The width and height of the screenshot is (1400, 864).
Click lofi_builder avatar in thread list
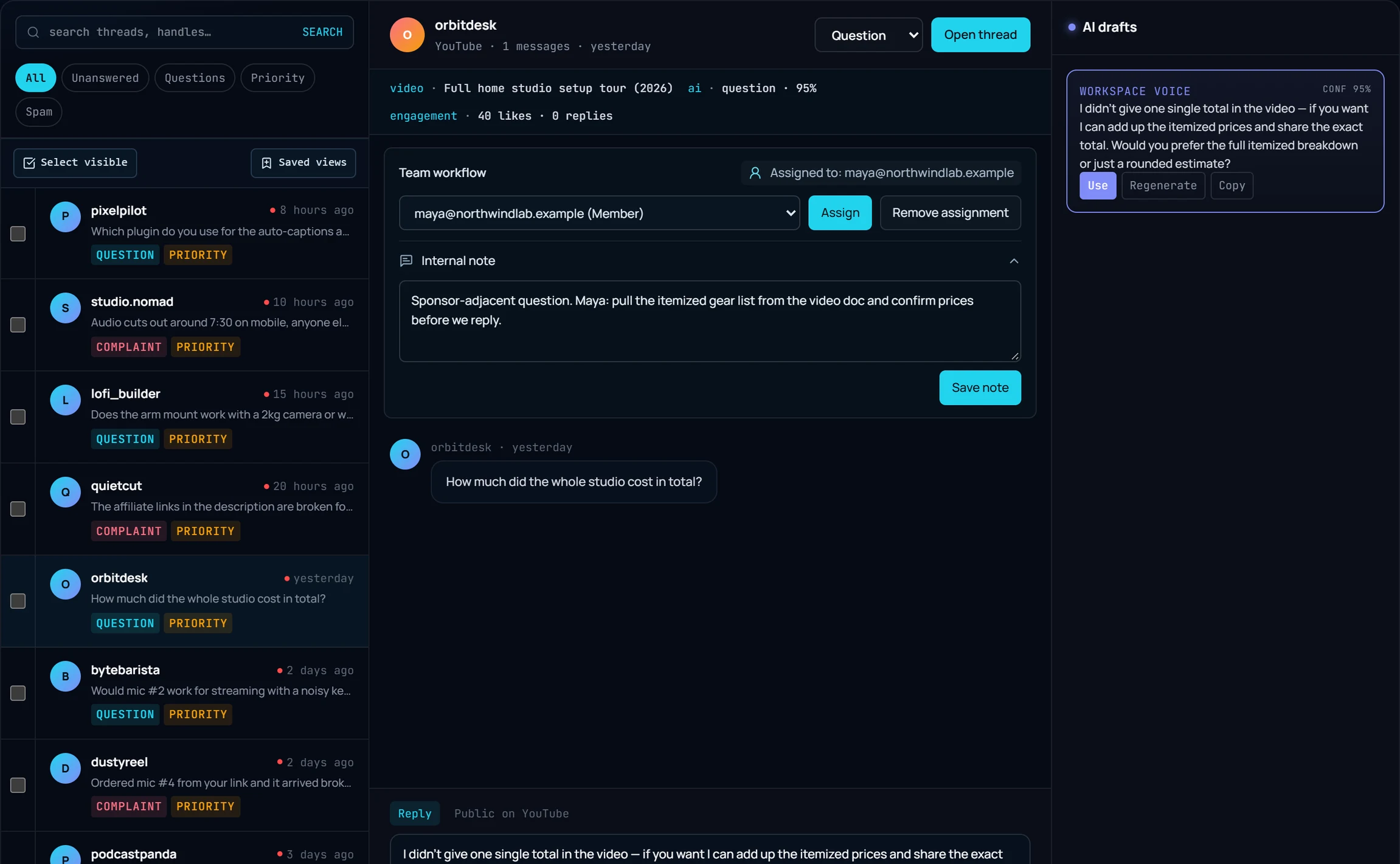[65, 400]
